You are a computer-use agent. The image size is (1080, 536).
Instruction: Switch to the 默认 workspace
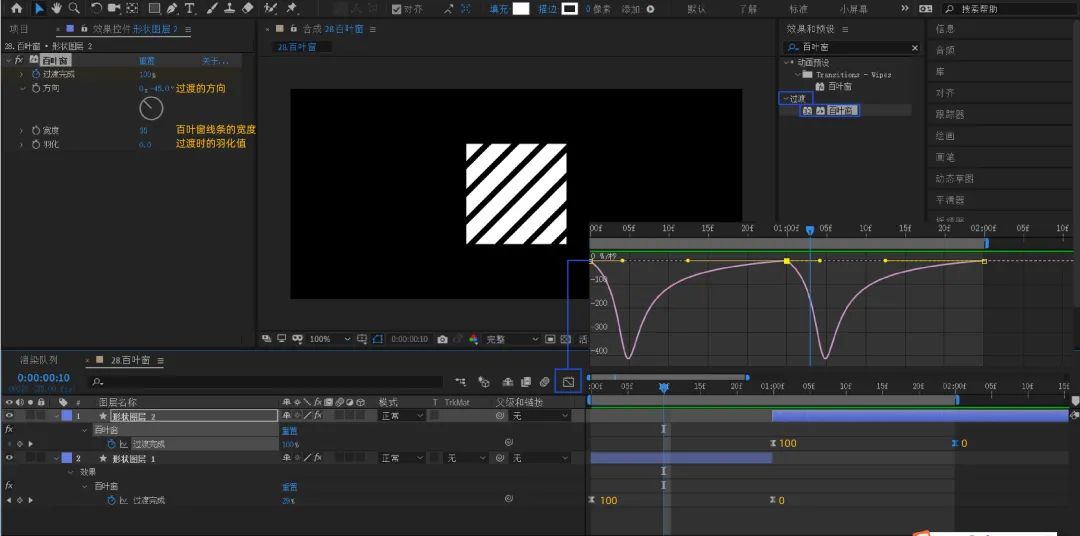pos(696,9)
